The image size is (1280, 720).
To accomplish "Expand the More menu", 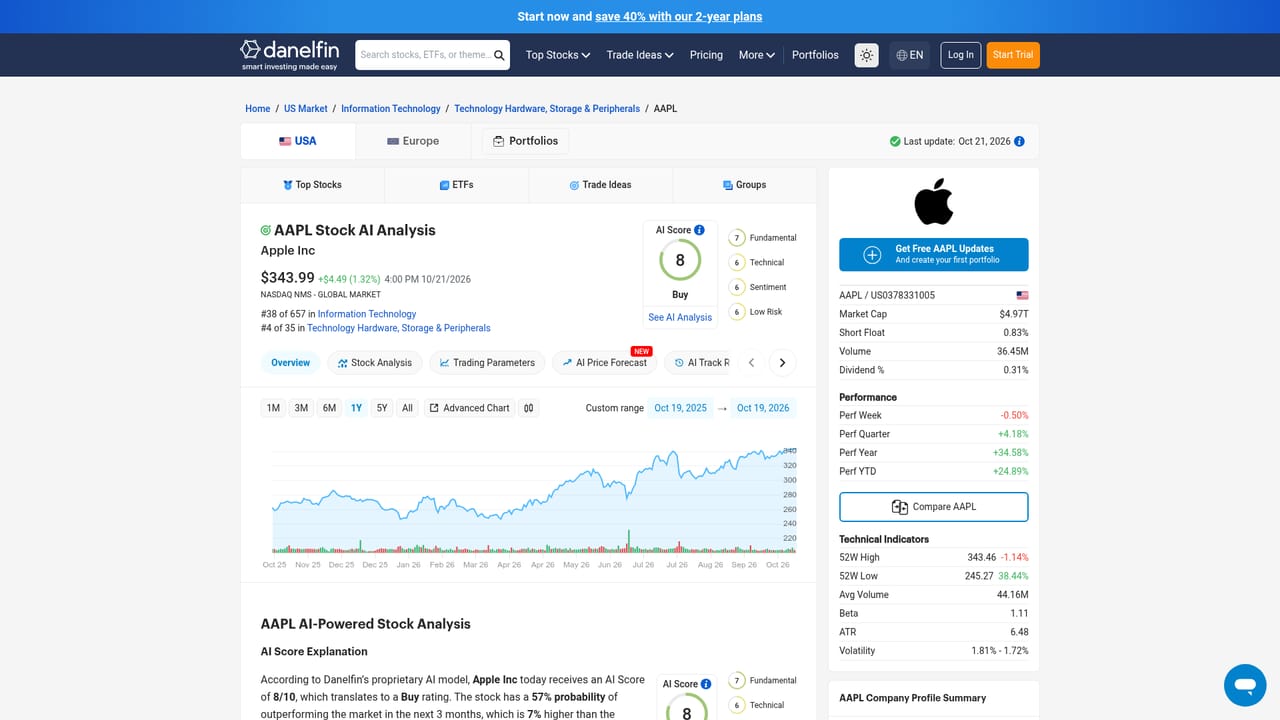I will coord(757,55).
